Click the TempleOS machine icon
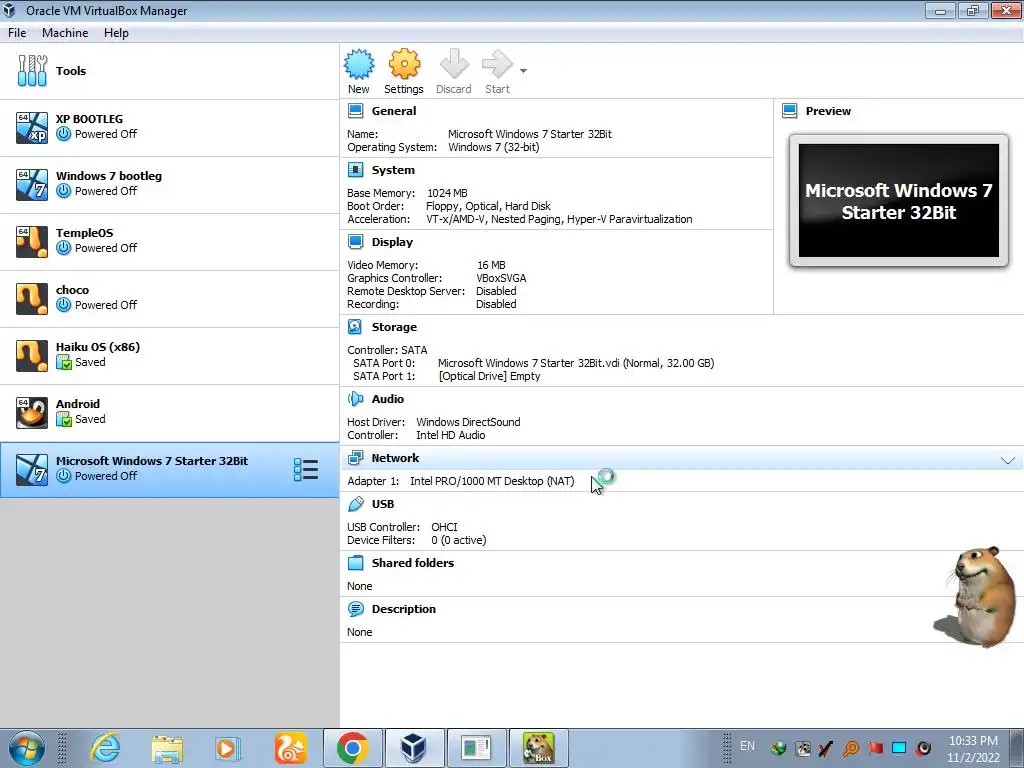This screenshot has width=1024, height=768. click(32, 242)
